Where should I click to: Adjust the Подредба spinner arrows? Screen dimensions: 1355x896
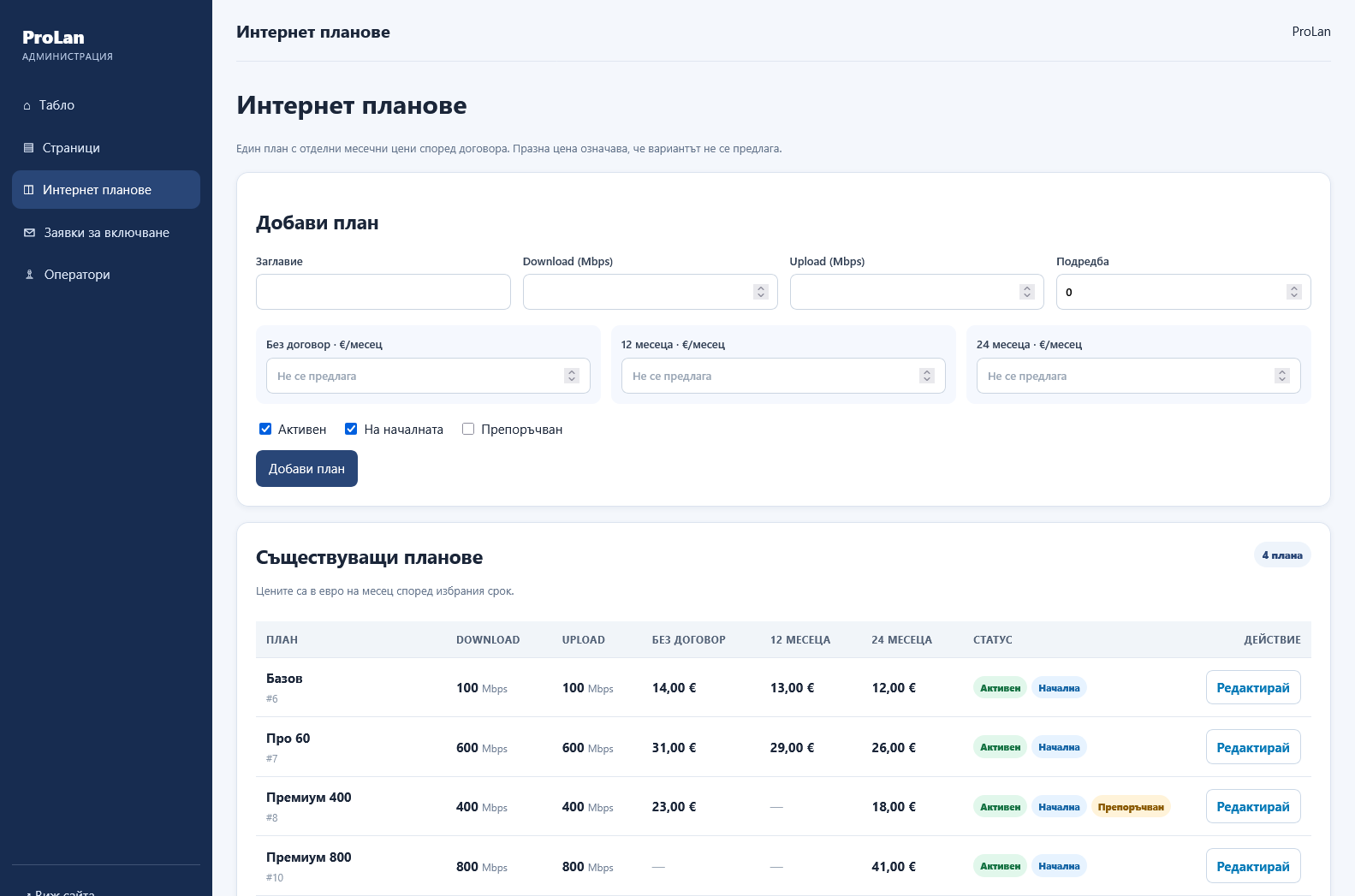[x=1294, y=292]
